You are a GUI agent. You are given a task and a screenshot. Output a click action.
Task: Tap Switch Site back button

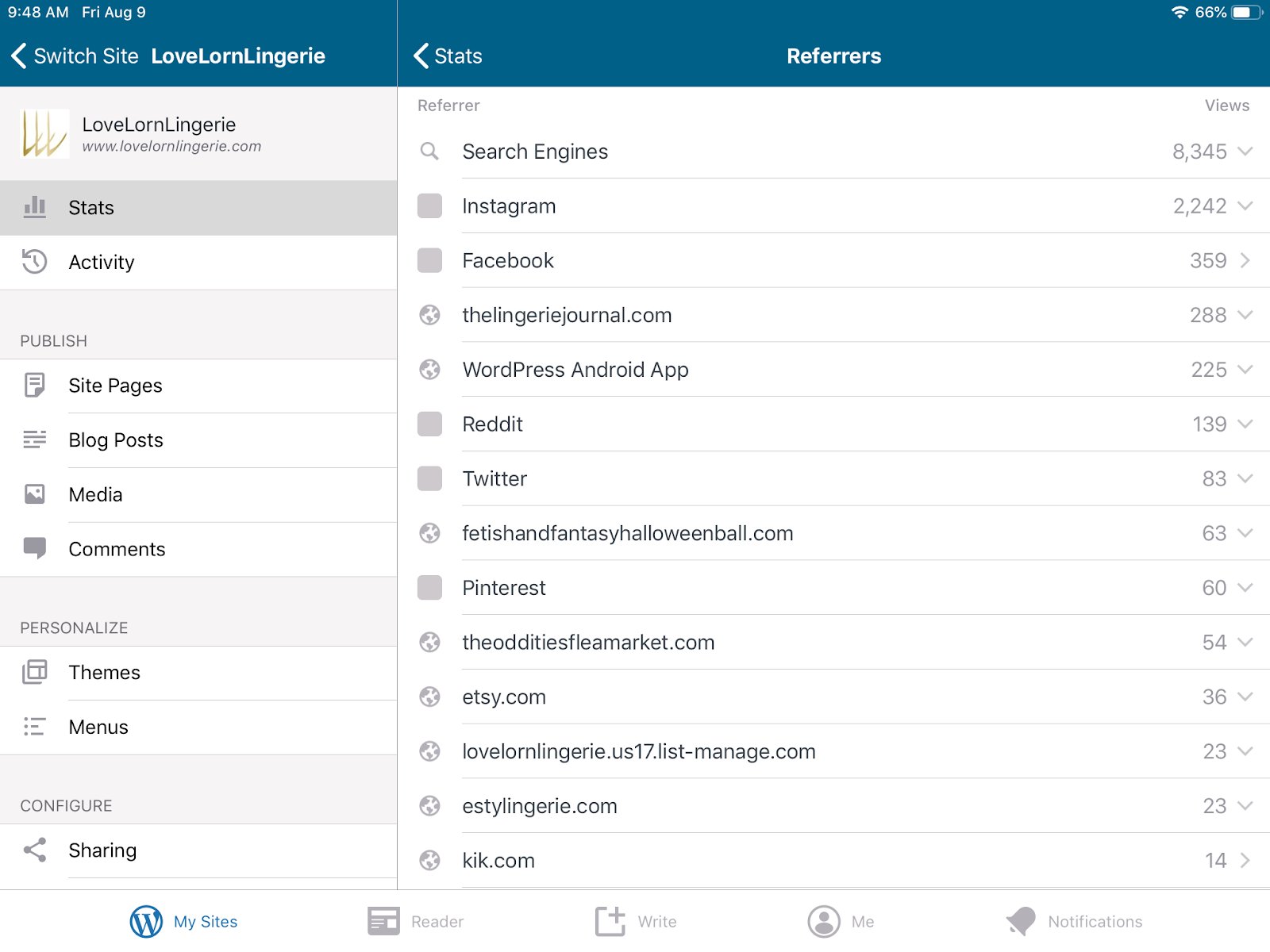click(x=75, y=56)
